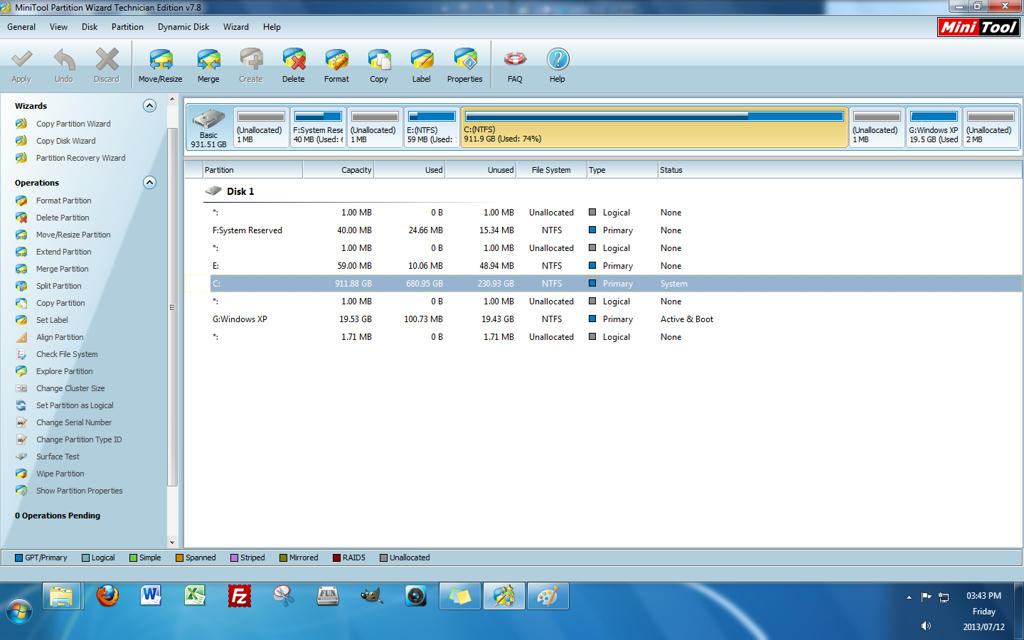1024x640 pixels.
Task: Sort by Capacity column header
Action: 338,170
